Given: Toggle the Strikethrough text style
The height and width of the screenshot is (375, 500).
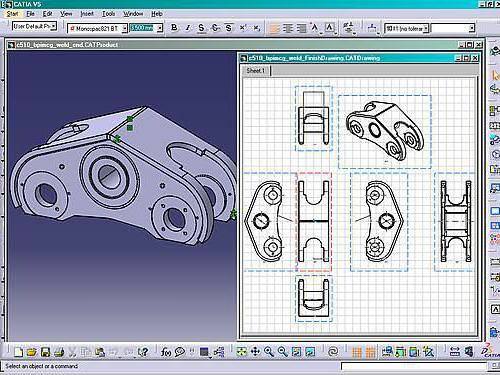Looking at the screenshot, I should 215,28.
